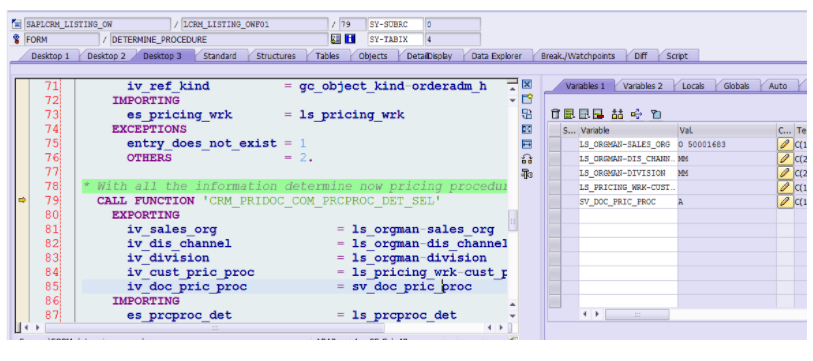Click the new tool icon with star
Viewport: 813px width, 361px height.
tap(527, 99)
